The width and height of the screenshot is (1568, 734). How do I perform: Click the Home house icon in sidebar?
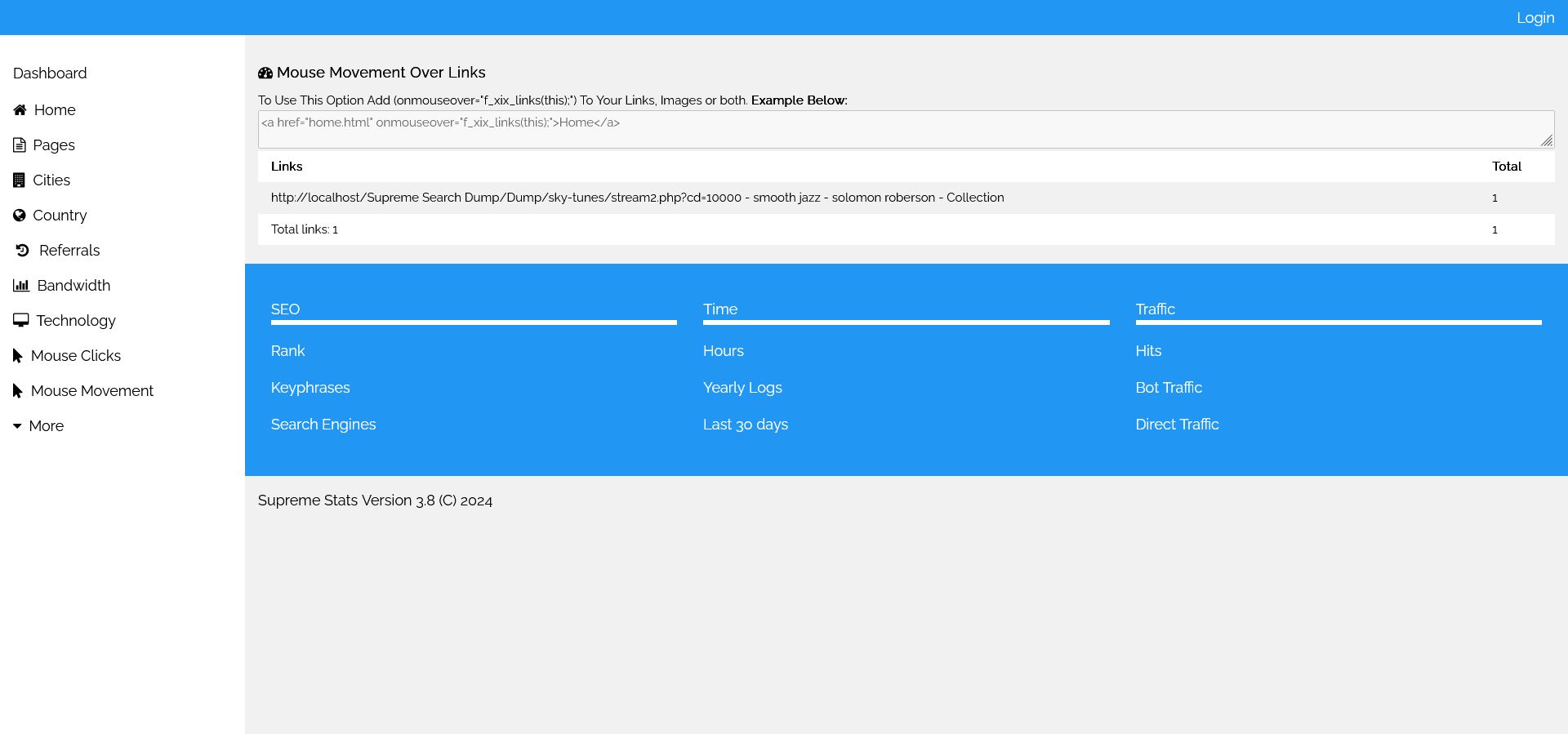tap(20, 110)
